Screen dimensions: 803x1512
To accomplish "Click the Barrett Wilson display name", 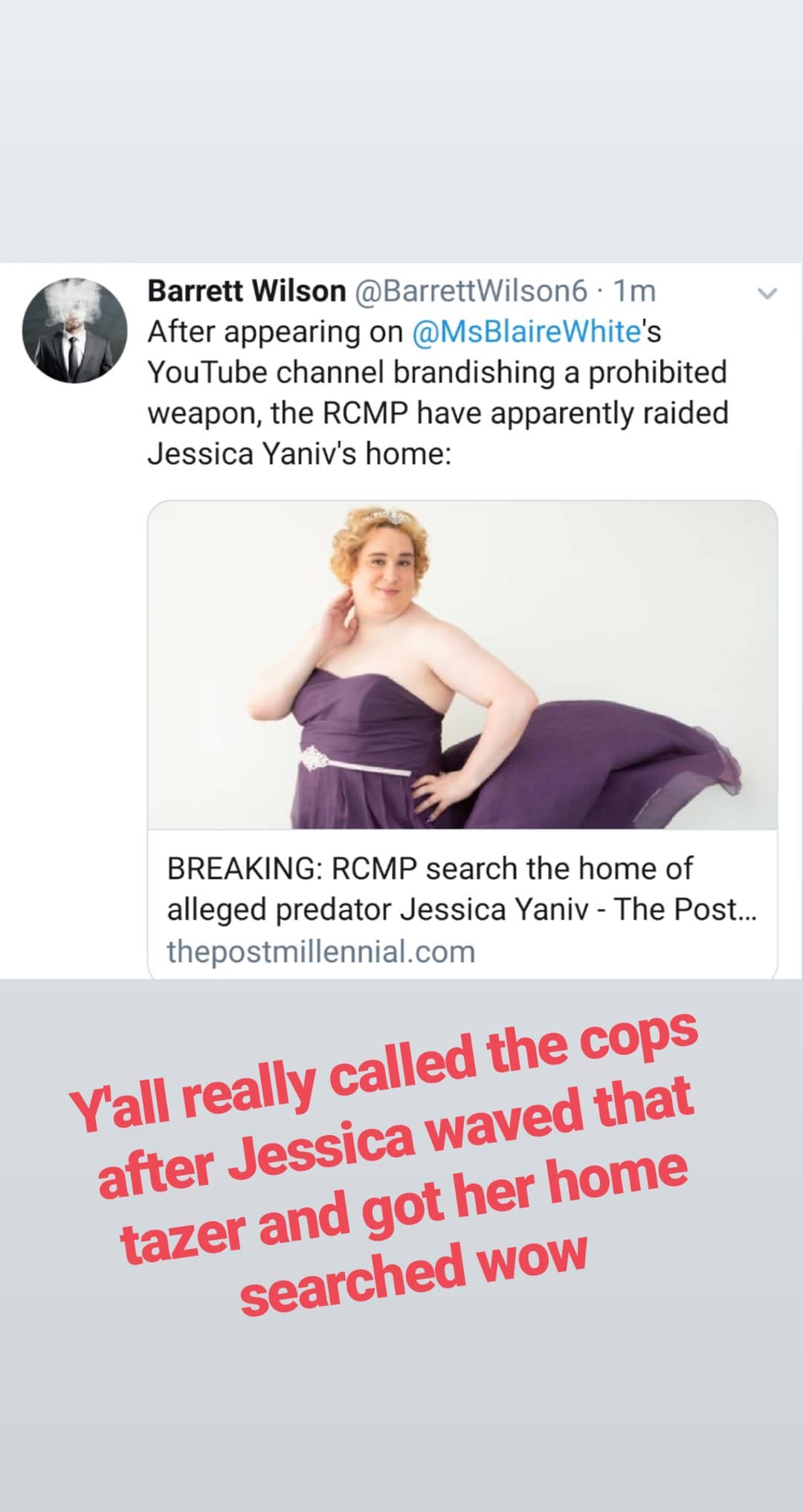I will click(x=247, y=291).
